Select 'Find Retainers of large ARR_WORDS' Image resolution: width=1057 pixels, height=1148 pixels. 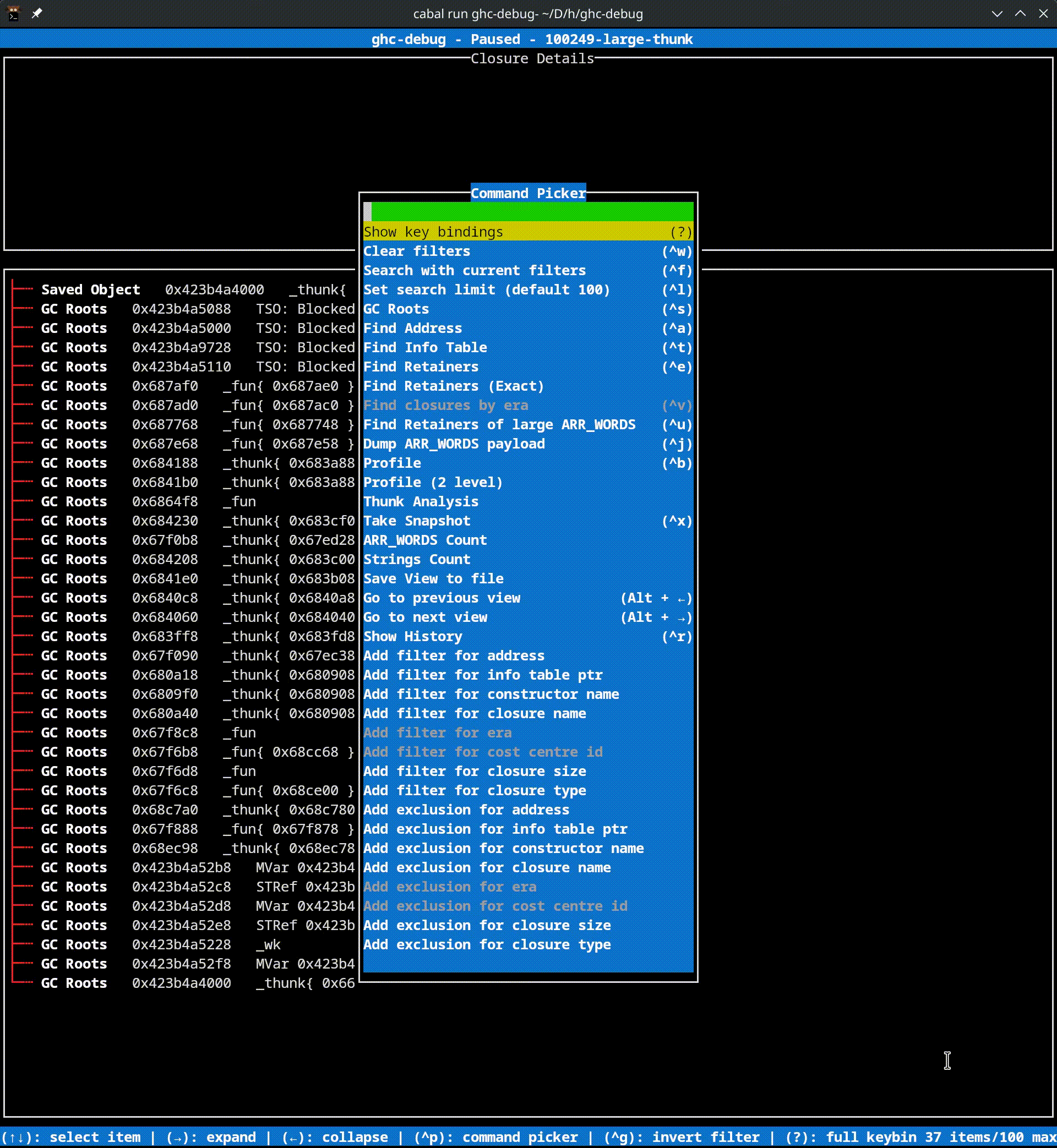[x=528, y=425]
